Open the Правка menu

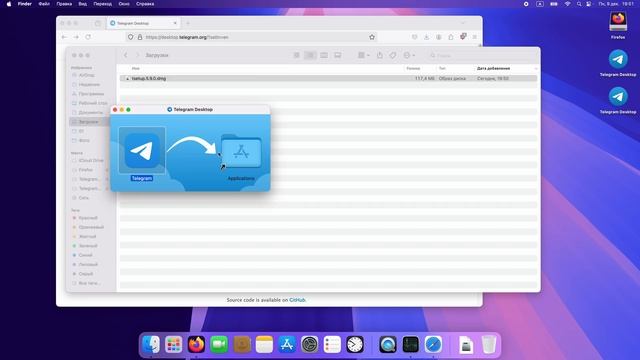[64, 4]
